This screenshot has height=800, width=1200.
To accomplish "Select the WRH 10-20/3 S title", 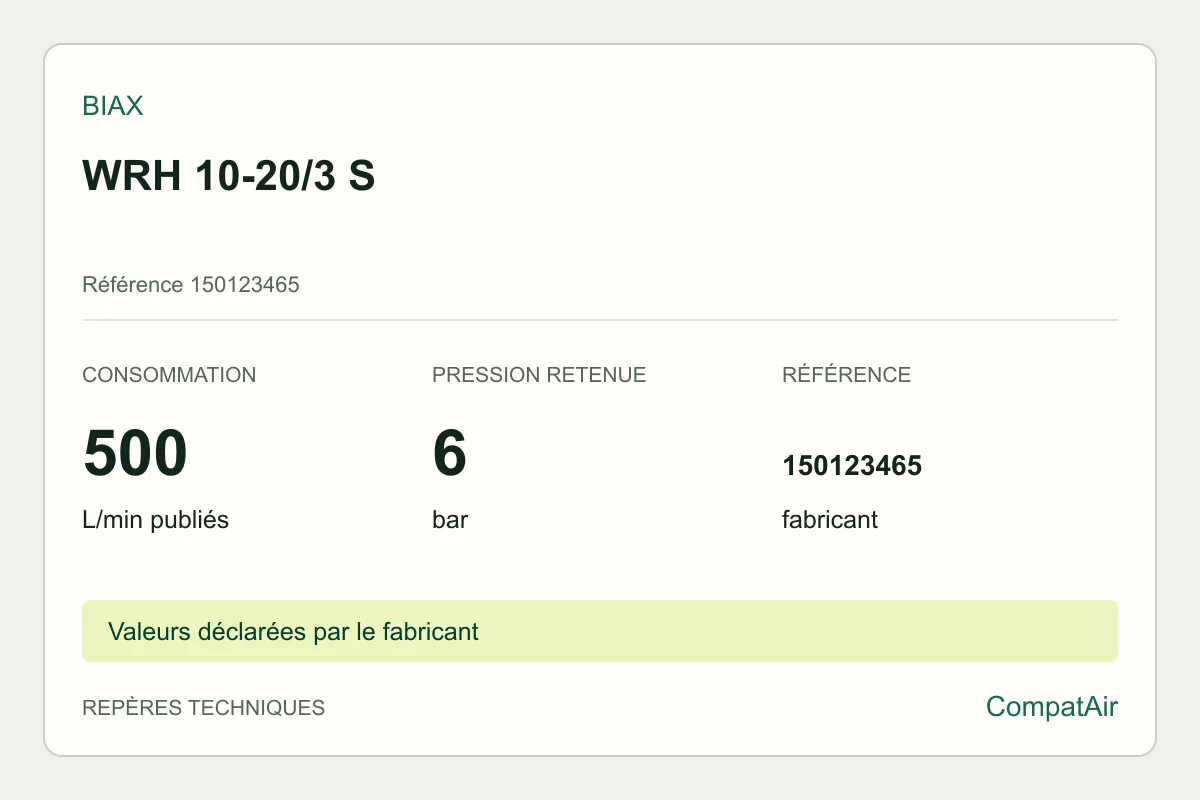I will 228,176.
